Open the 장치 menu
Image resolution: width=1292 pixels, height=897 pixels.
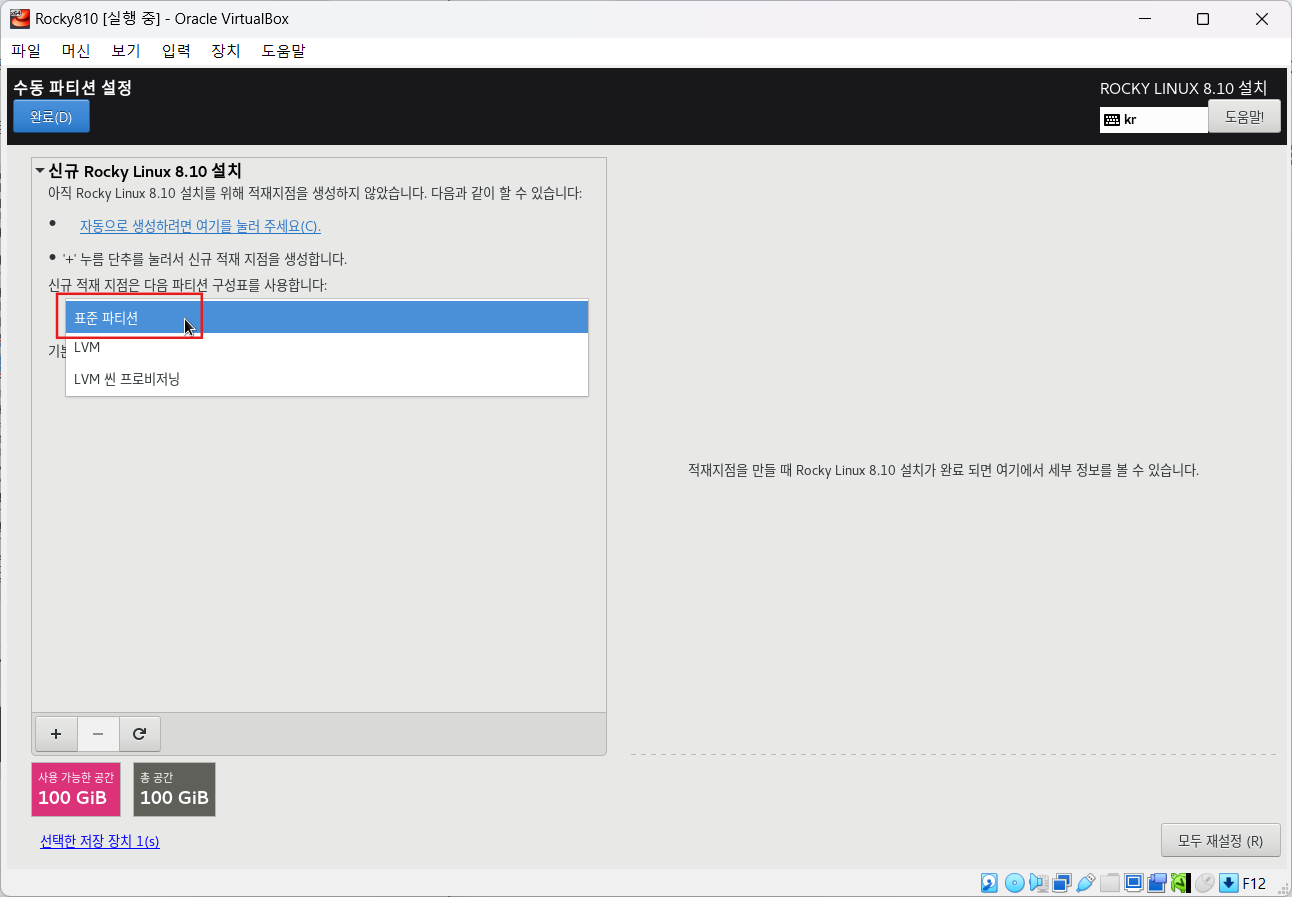tap(226, 51)
